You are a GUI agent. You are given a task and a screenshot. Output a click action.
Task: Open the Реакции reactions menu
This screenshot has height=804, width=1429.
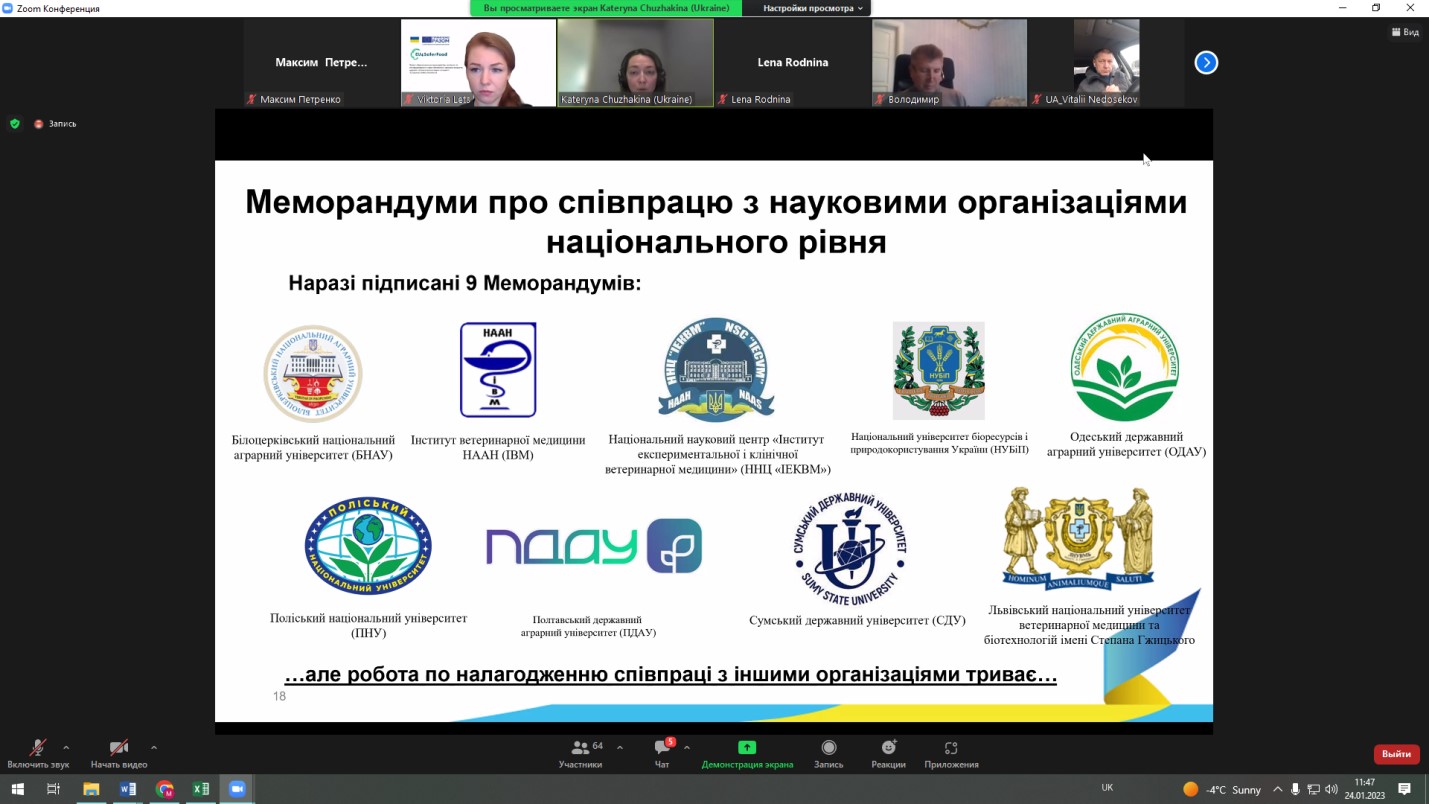pyautogui.click(x=888, y=754)
